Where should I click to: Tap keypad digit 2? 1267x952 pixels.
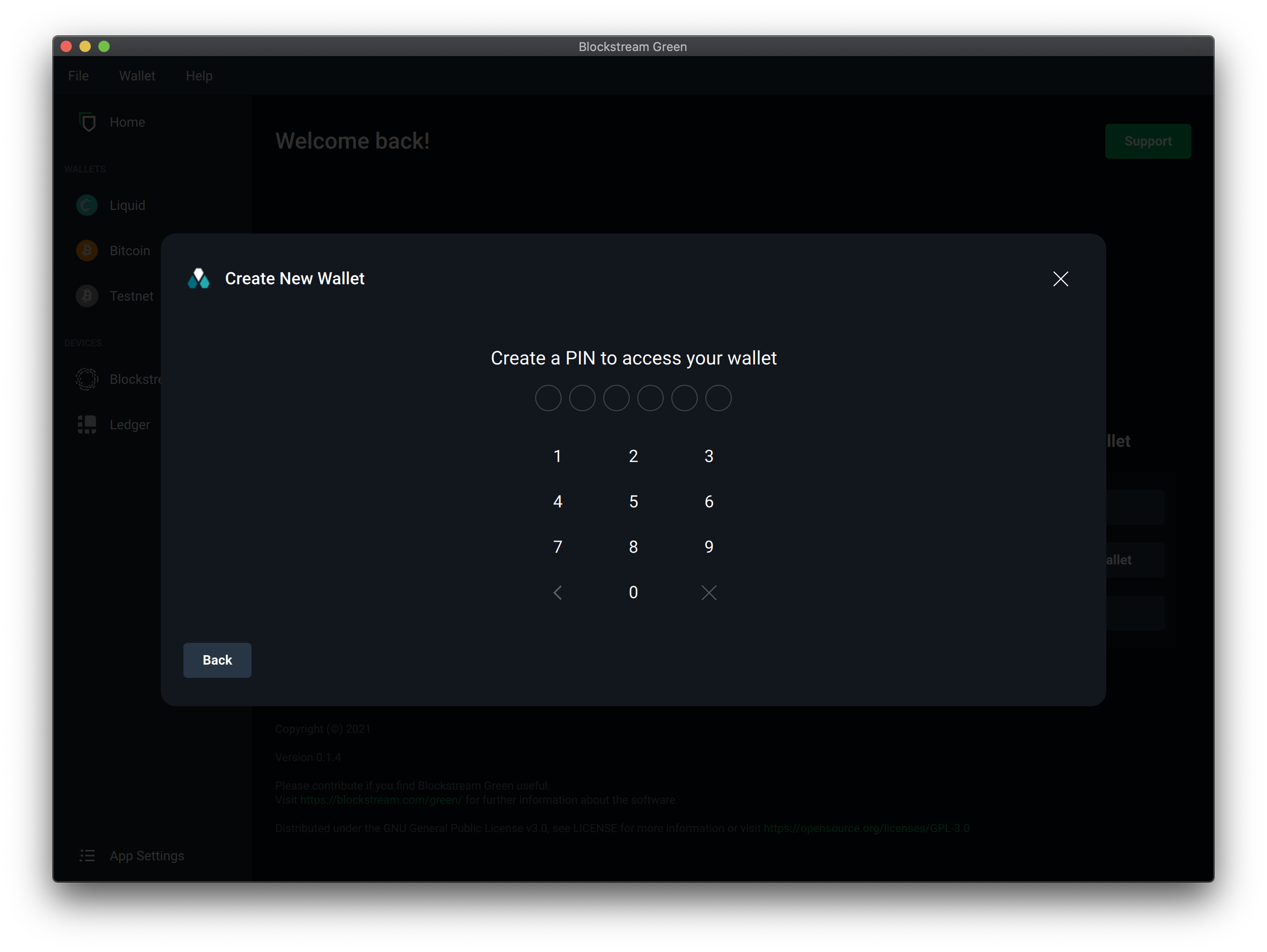[x=633, y=456]
